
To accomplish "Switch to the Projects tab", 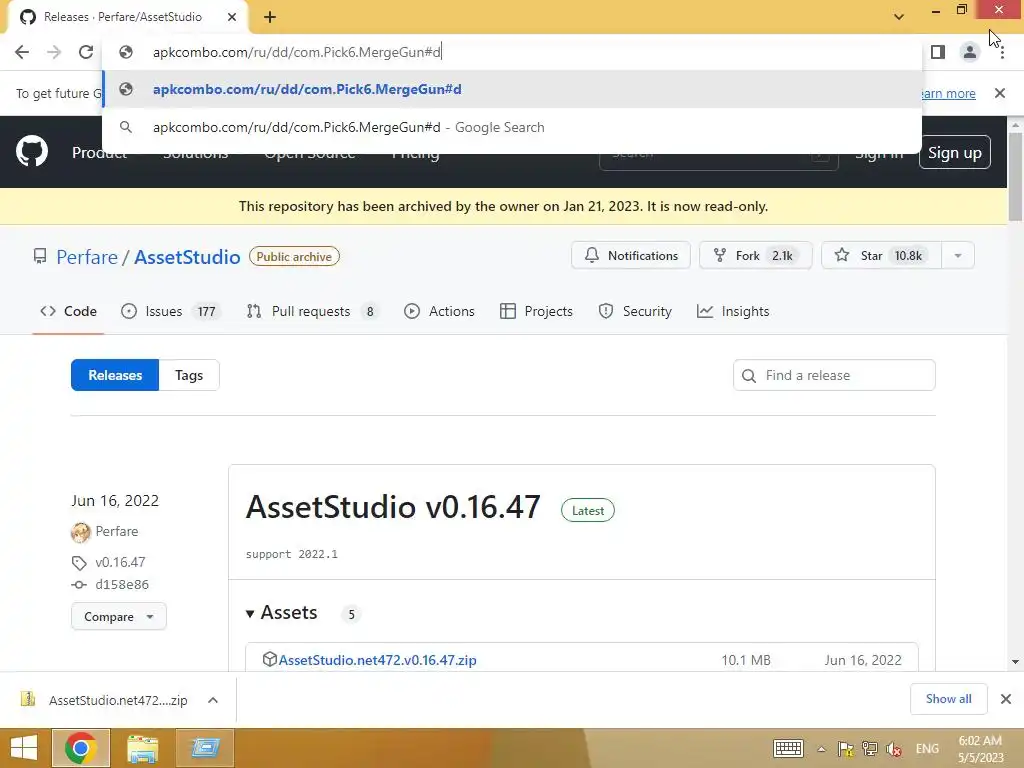I will pos(536,312).
